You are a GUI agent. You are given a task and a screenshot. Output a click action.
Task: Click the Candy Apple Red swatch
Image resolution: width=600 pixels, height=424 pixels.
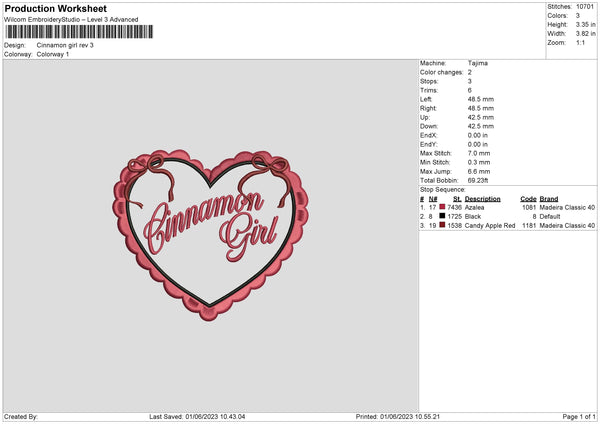coord(442,225)
